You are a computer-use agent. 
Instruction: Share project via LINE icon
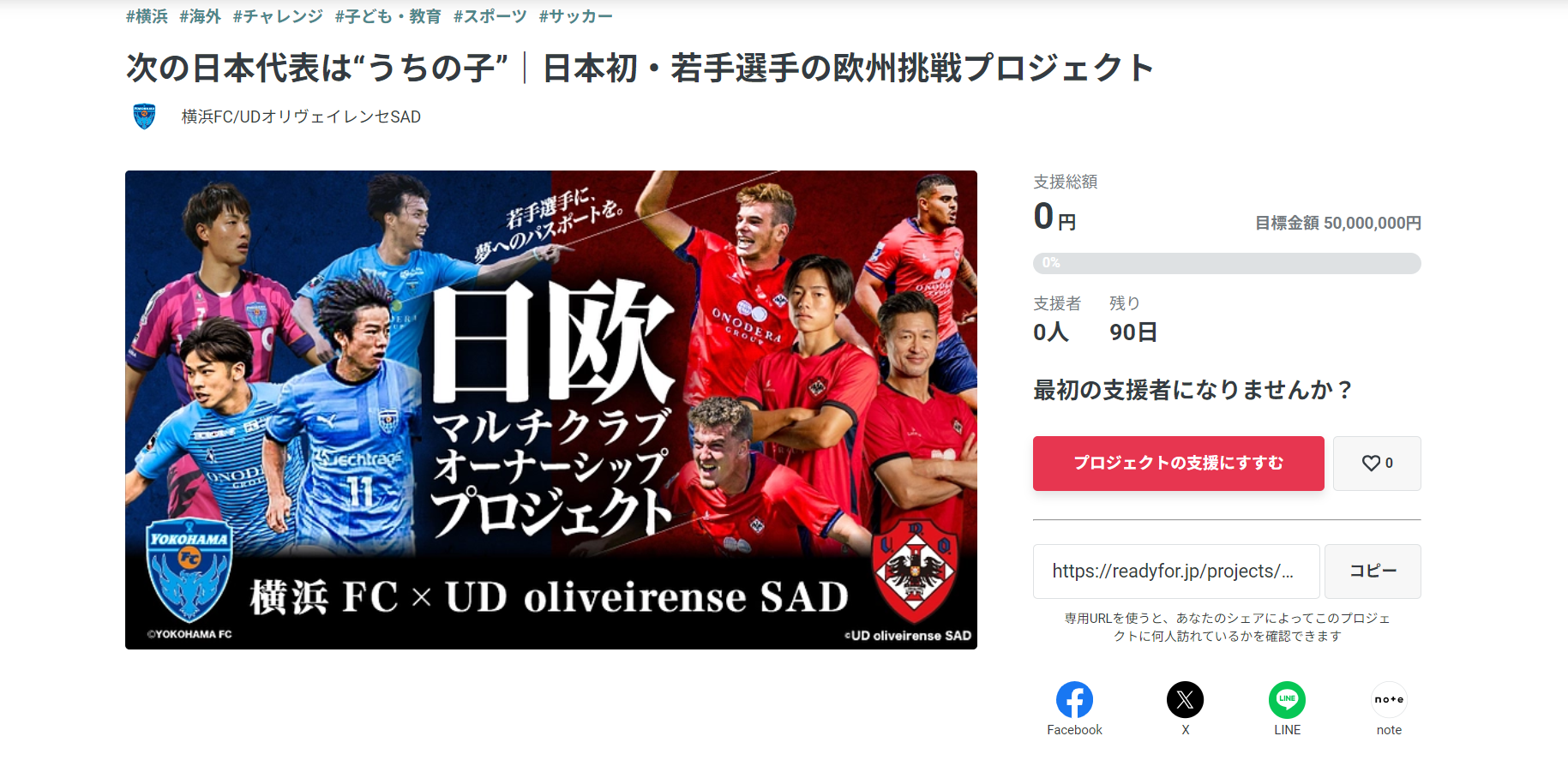(1287, 700)
